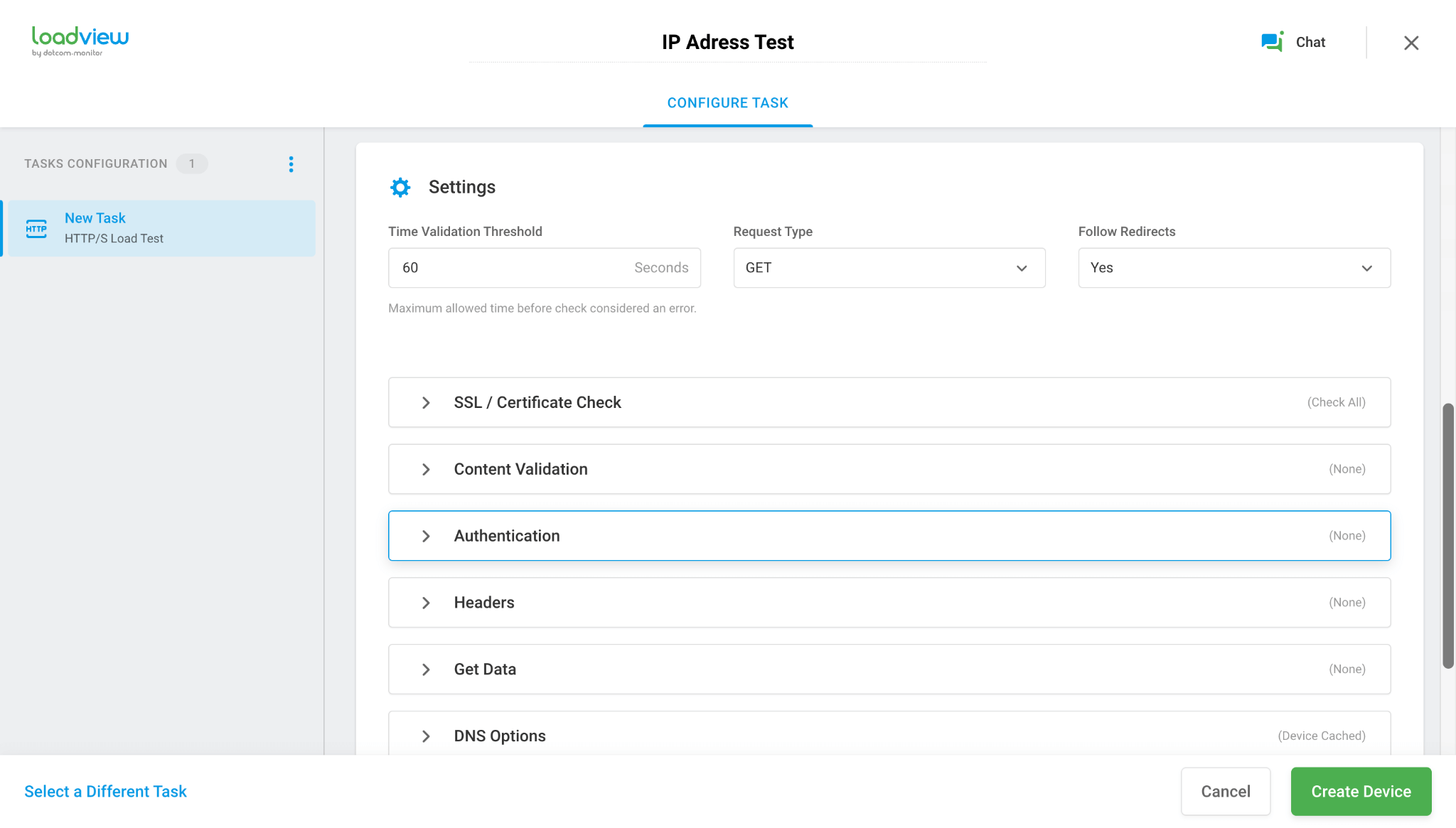Click the New Task list item icon
Image resolution: width=1456 pixels, height=828 pixels.
point(35,228)
